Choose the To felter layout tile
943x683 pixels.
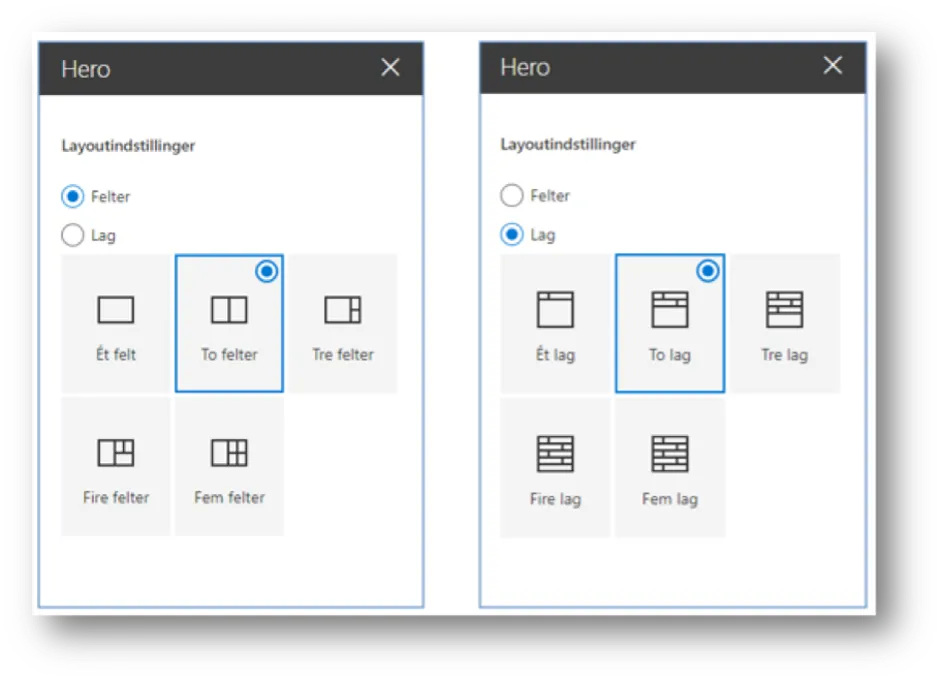pyautogui.click(x=229, y=323)
